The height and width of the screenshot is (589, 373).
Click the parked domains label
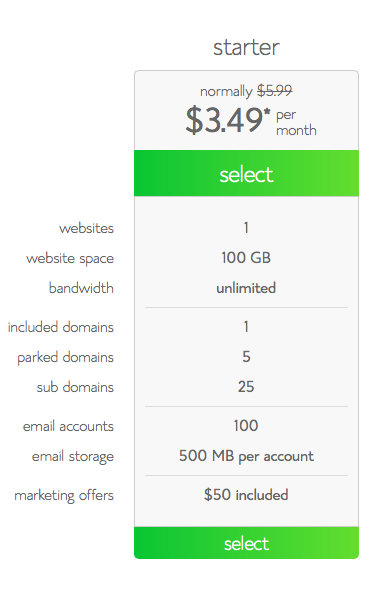[x=65, y=357]
